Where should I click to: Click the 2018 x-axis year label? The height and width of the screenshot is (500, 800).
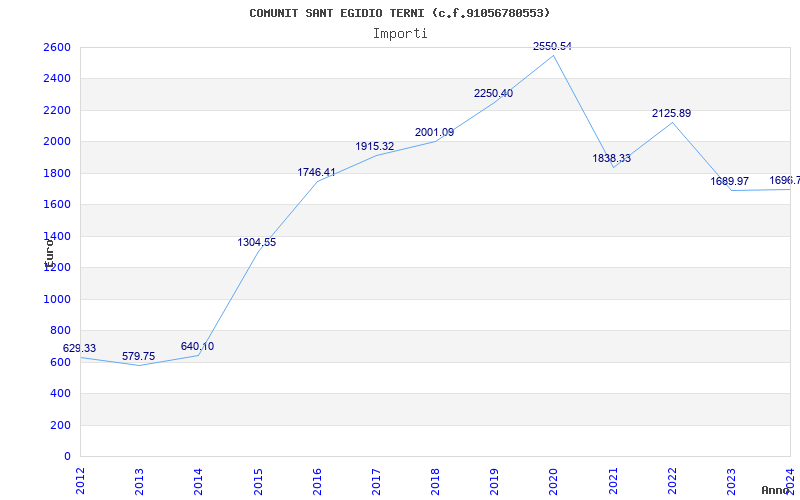(x=435, y=481)
